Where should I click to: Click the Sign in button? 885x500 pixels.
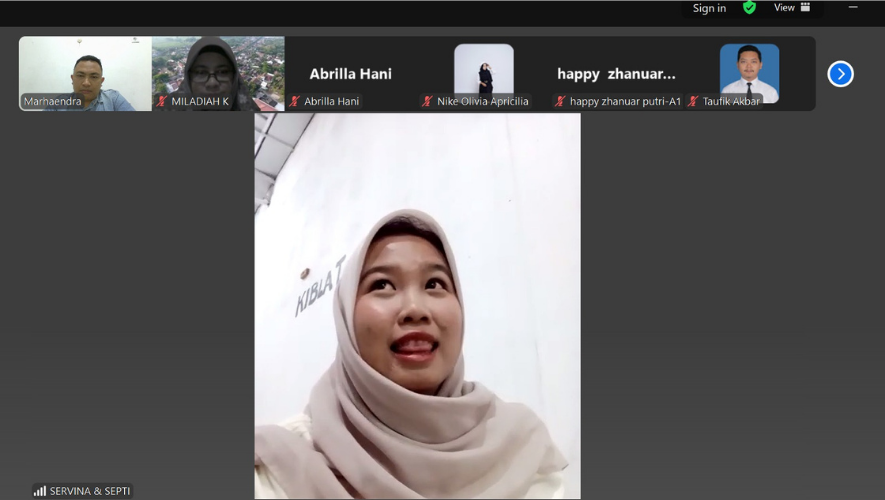[709, 8]
